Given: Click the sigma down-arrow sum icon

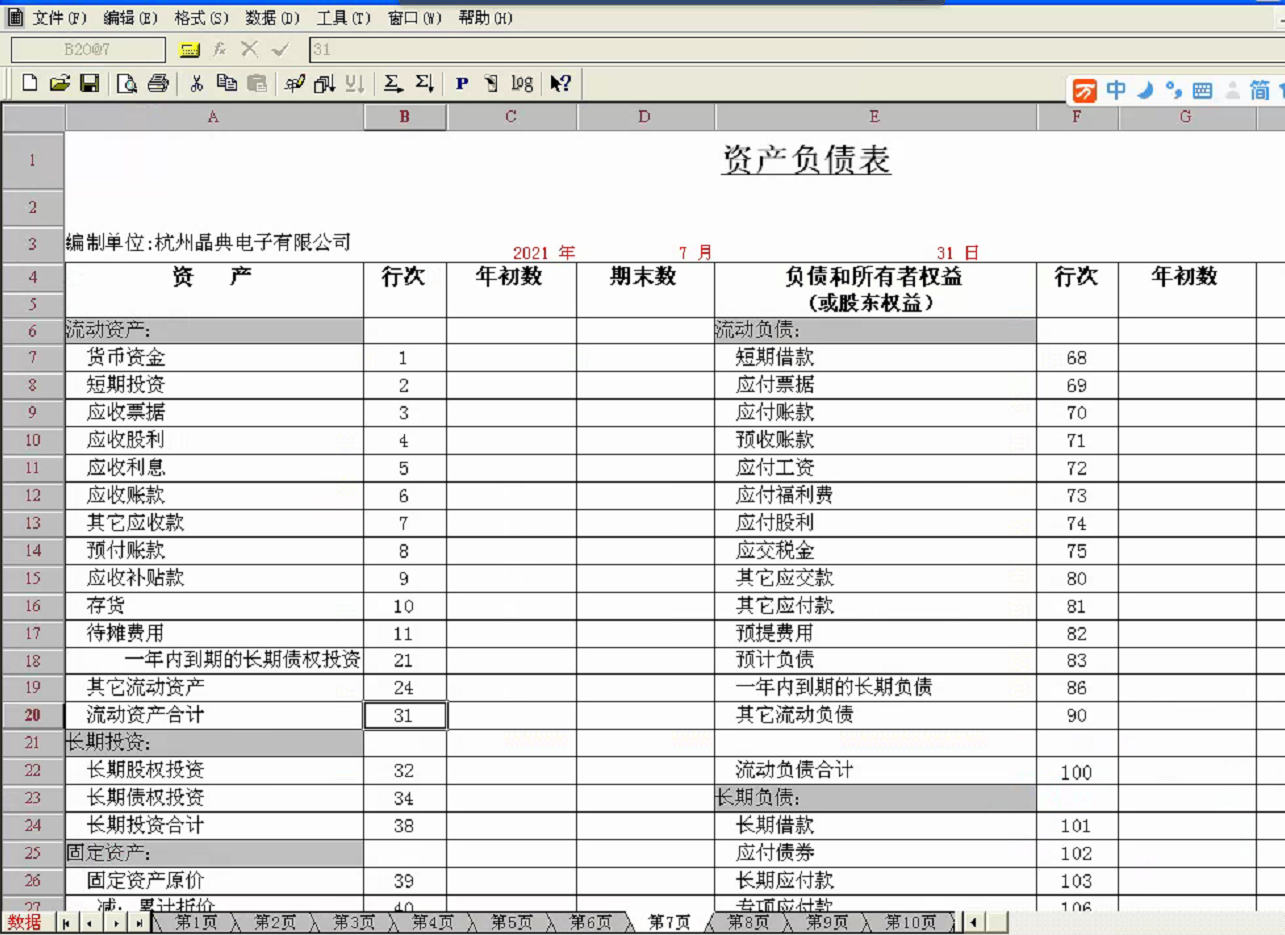Looking at the screenshot, I should coord(424,84).
